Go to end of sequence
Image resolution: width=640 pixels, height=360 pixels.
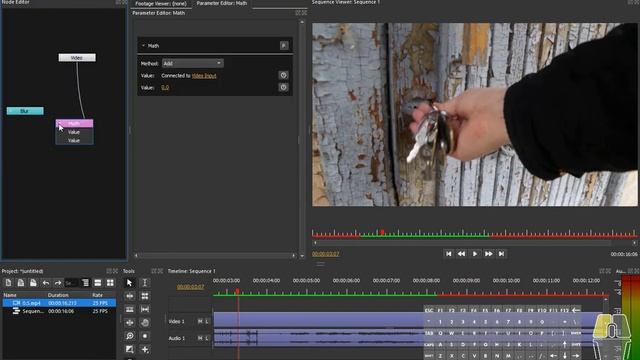pos(501,254)
